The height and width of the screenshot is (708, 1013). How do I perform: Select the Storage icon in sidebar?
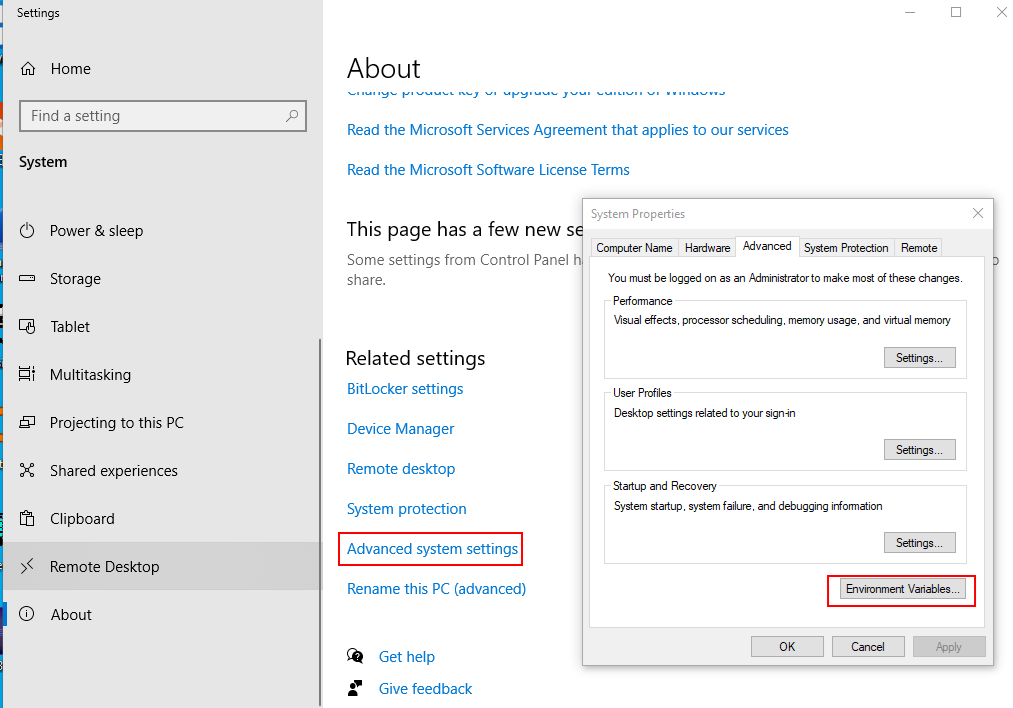(27, 278)
